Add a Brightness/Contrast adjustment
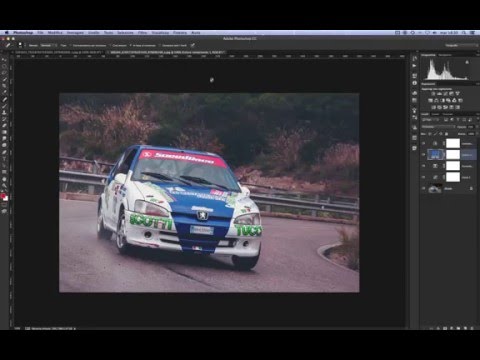Image resolution: width=480 pixels, height=360 pixels. [x=433, y=94]
